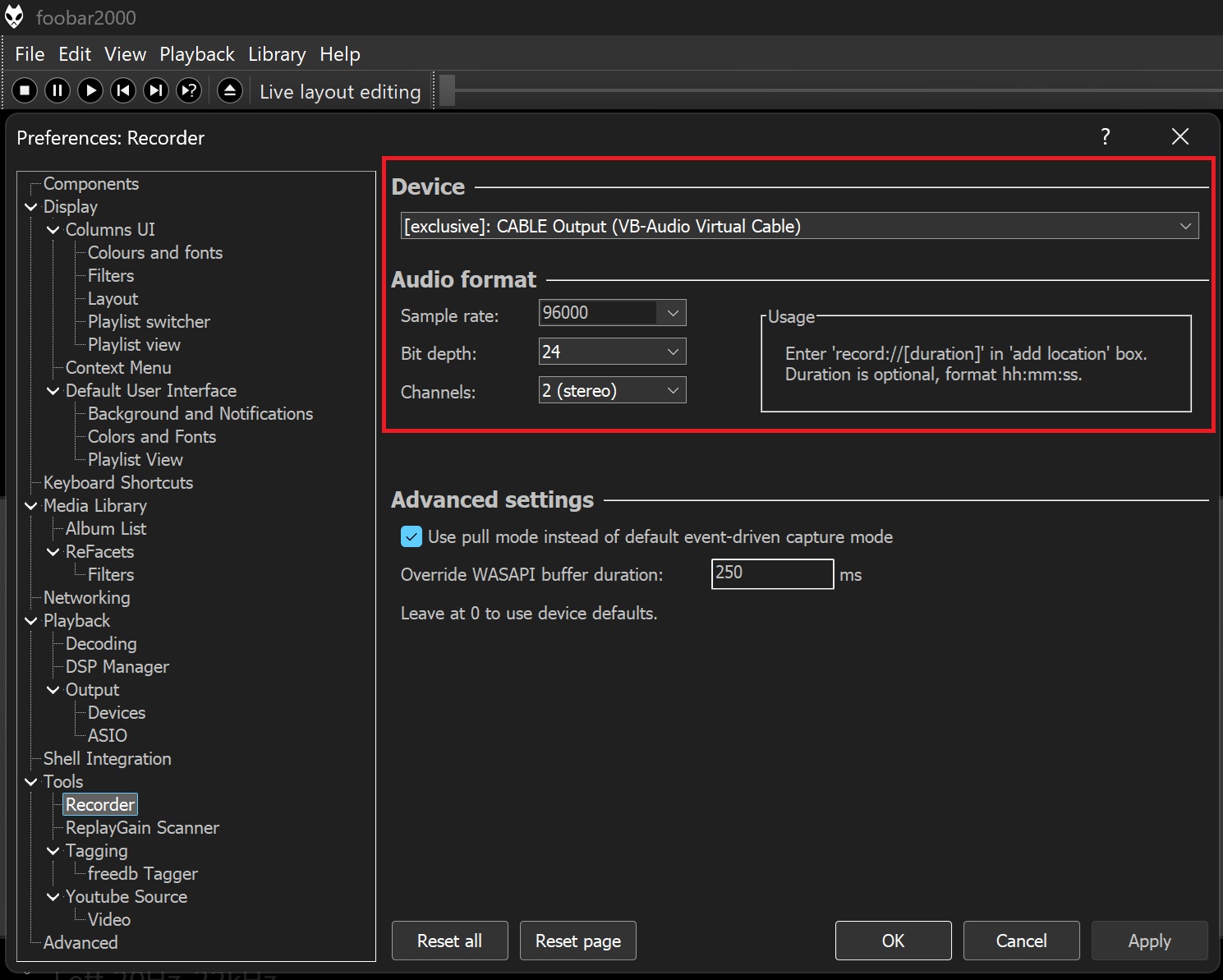Viewport: 1223px width, 980px height.
Task: Click the Reset page button
Action: coord(577,941)
